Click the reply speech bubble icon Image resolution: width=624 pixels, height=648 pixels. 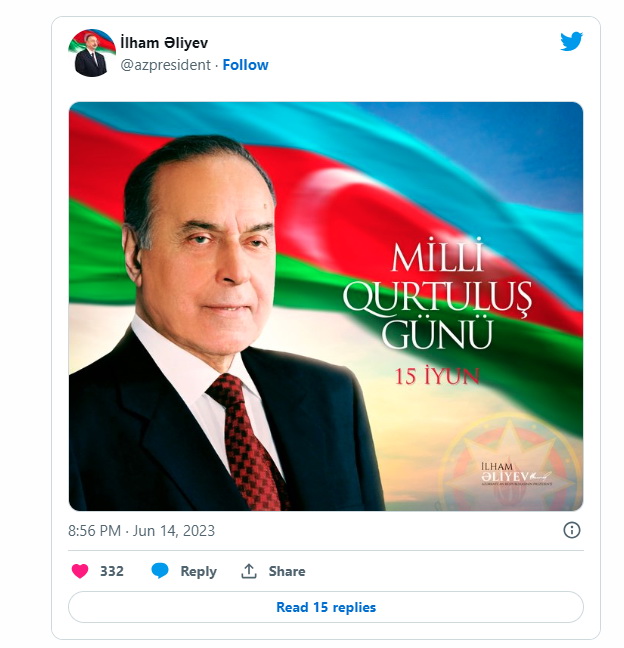pyautogui.click(x=160, y=571)
